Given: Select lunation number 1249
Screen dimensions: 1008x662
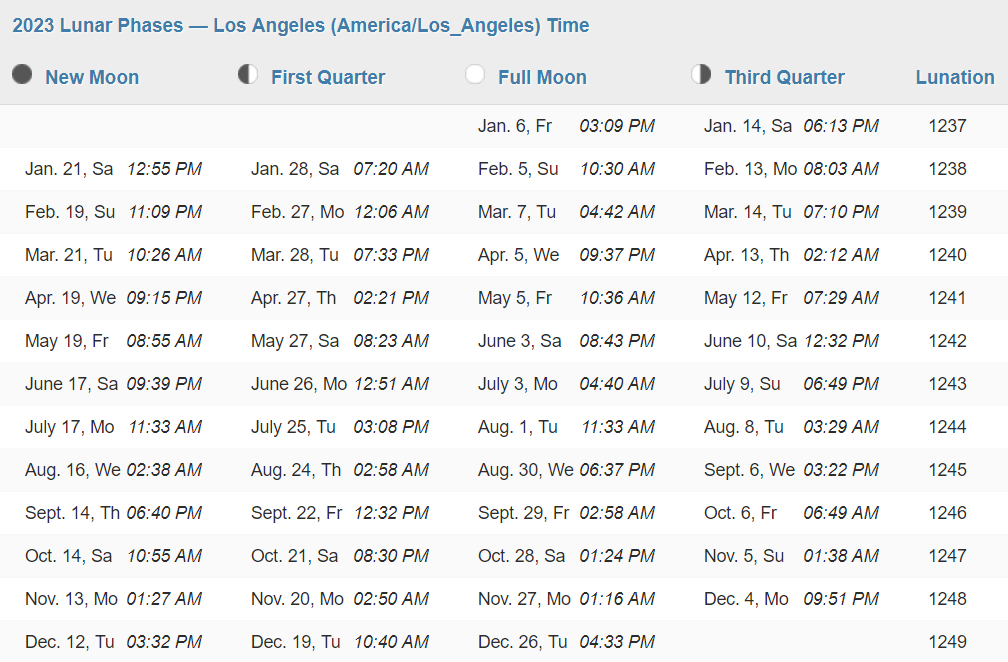Looking at the screenshot, I should click(947, 642).
